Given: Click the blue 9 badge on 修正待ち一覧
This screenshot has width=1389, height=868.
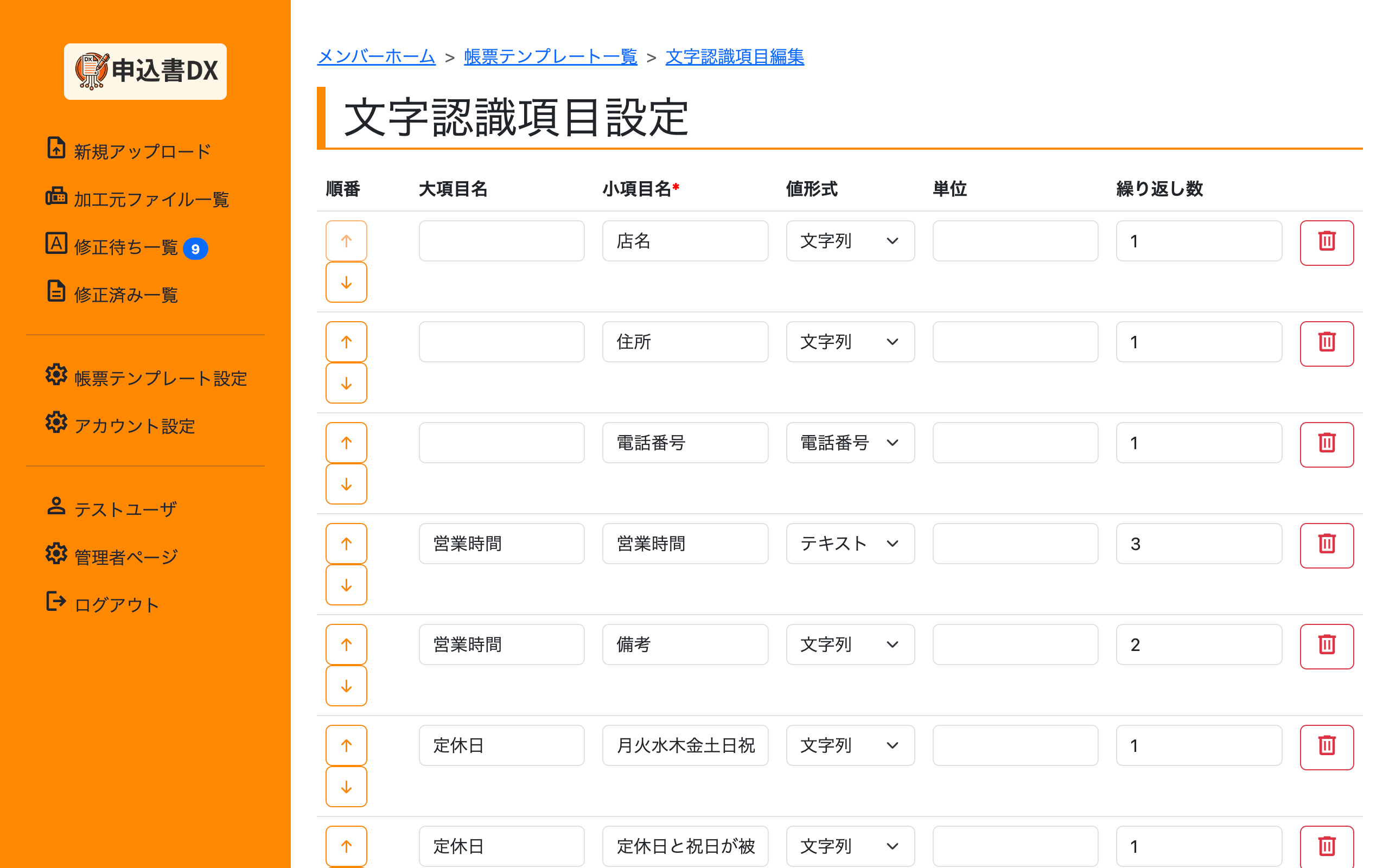Looking at the screenshot, I should (195, 248).
